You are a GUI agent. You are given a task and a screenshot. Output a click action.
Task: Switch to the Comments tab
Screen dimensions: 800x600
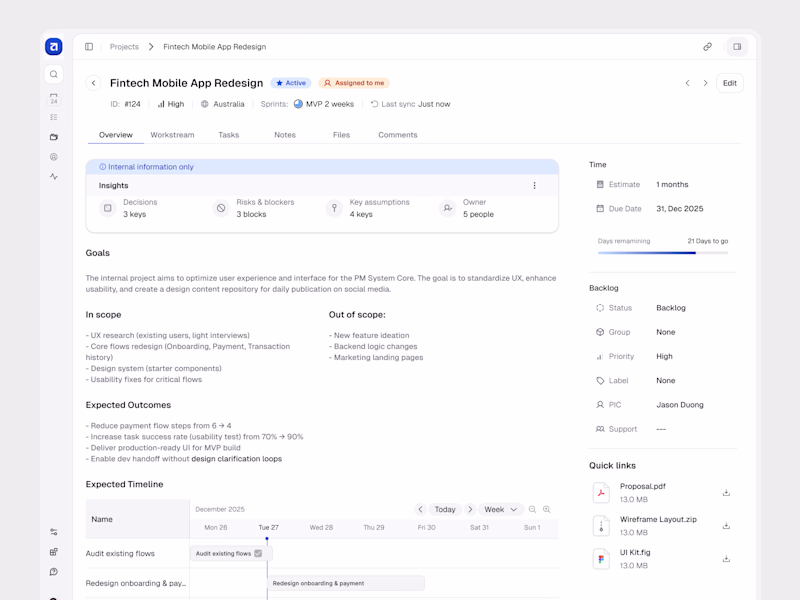click(397, 135)
